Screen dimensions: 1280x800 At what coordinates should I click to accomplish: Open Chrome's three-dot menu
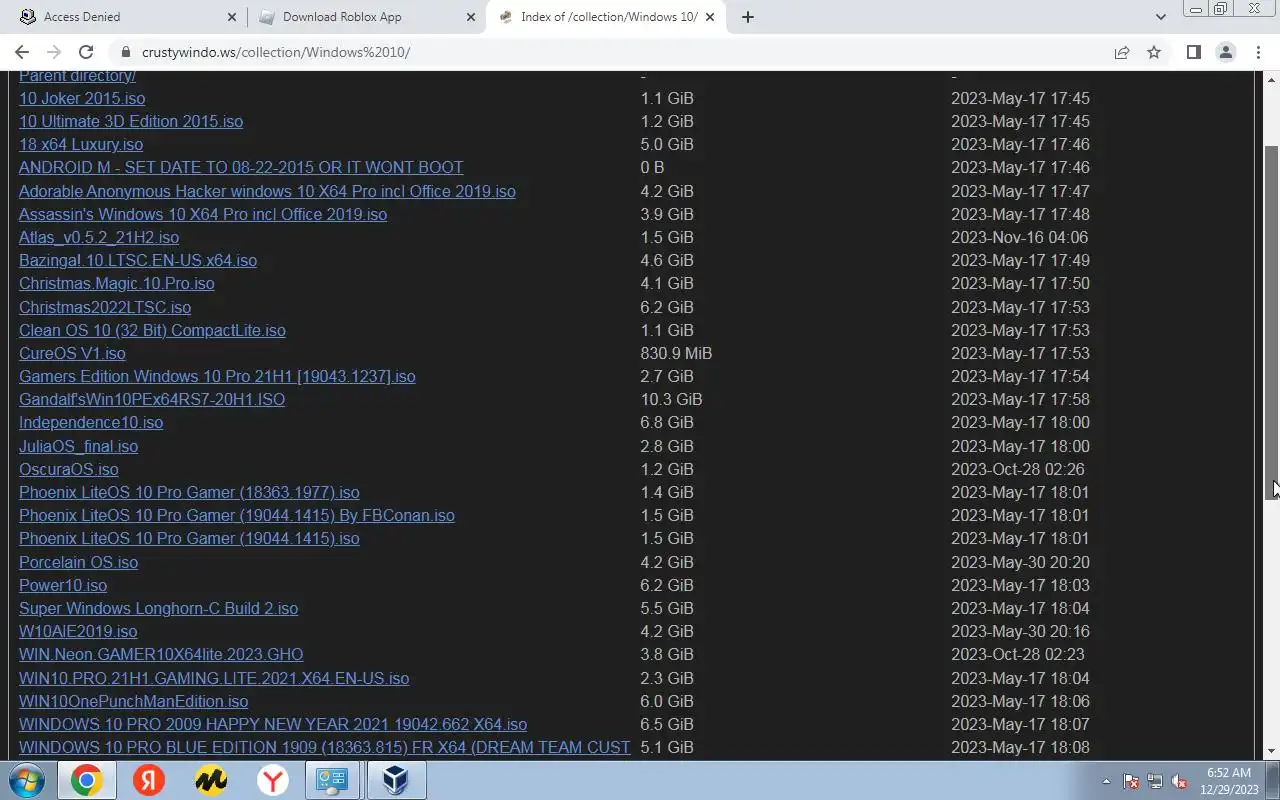point(1258,52)
